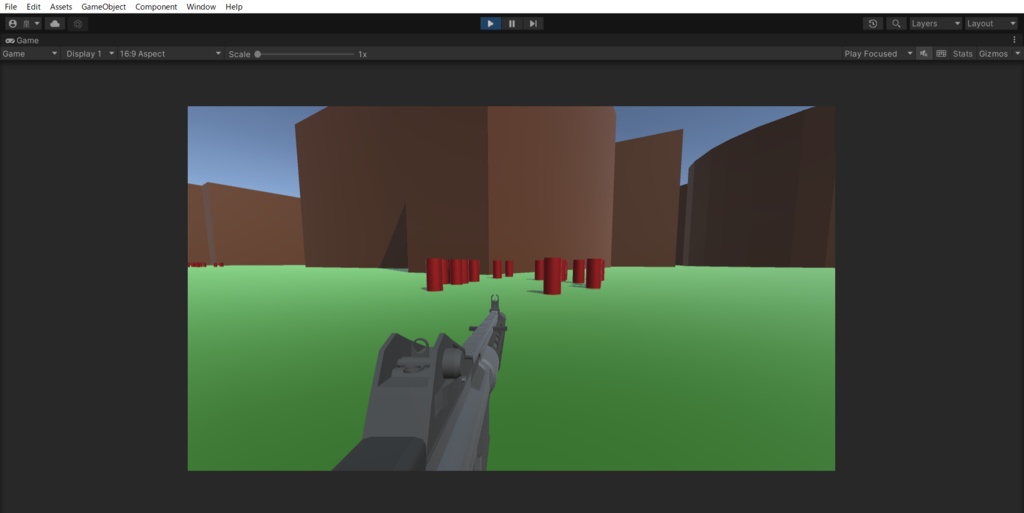Viewport: 1024px width, 513px height.
Task: Click the 1x scale value
Action: (x=362, y=54)
